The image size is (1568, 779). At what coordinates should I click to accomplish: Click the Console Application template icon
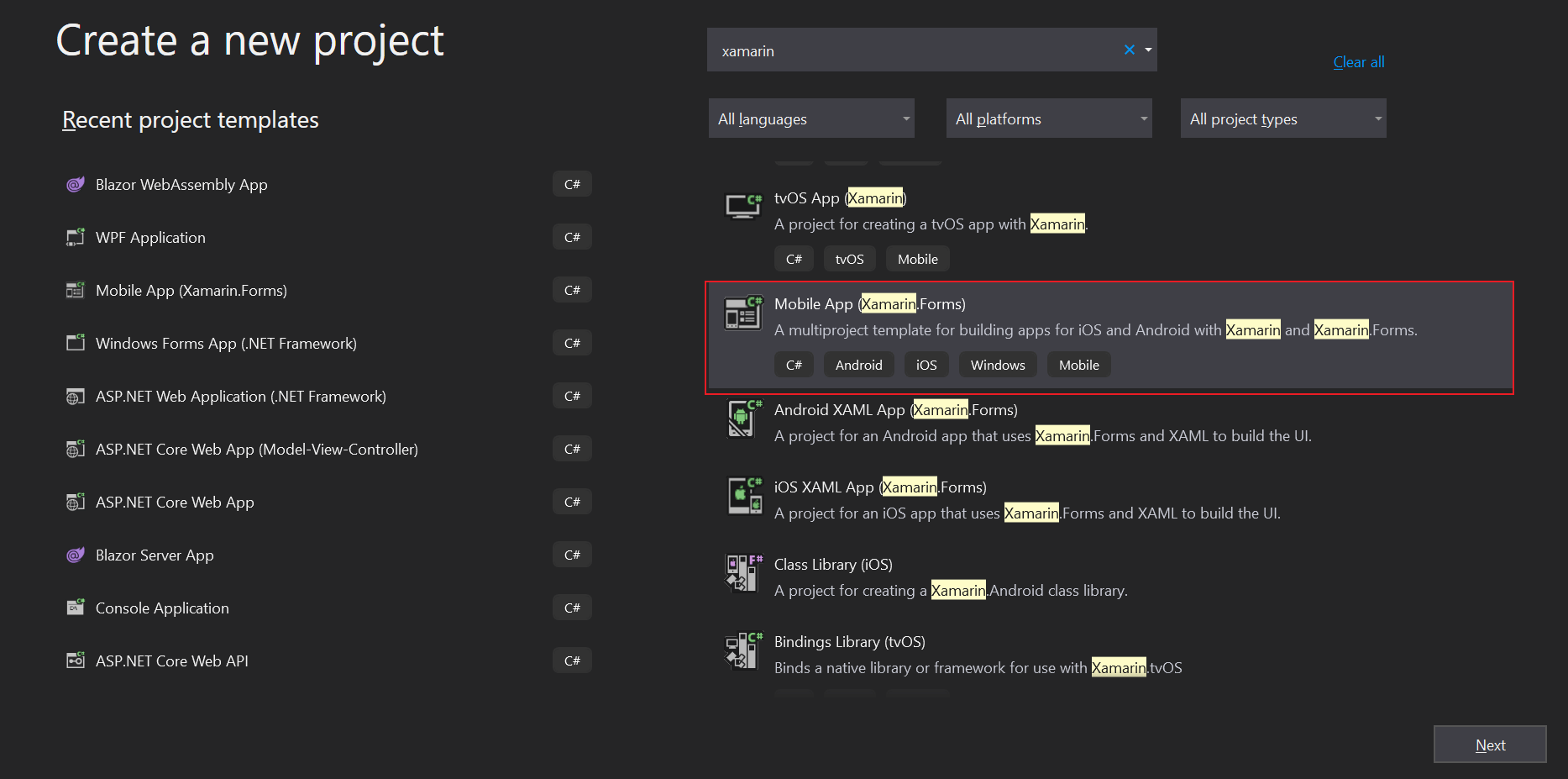(75, 608)
